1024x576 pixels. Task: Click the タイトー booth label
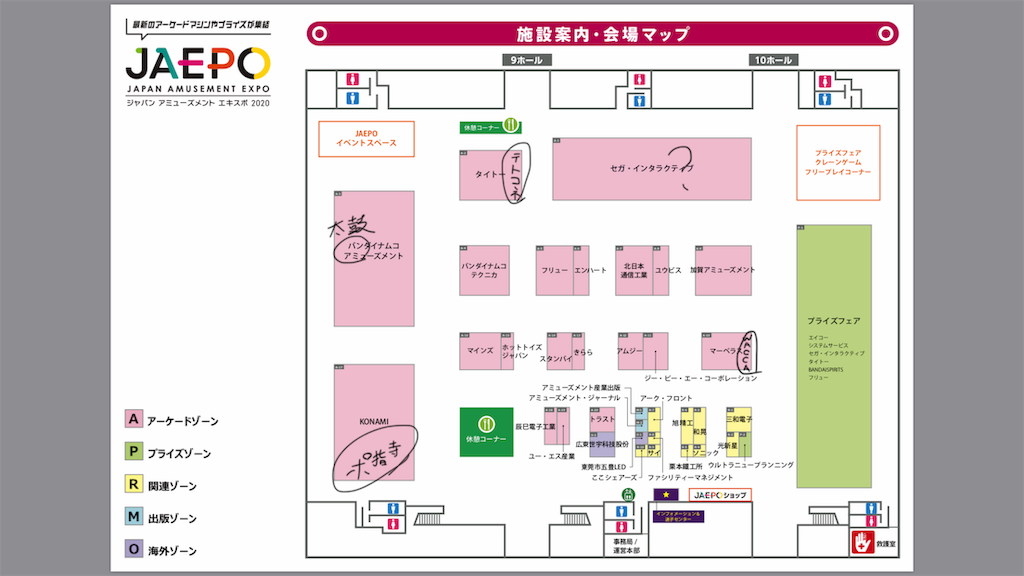(490, 174)
